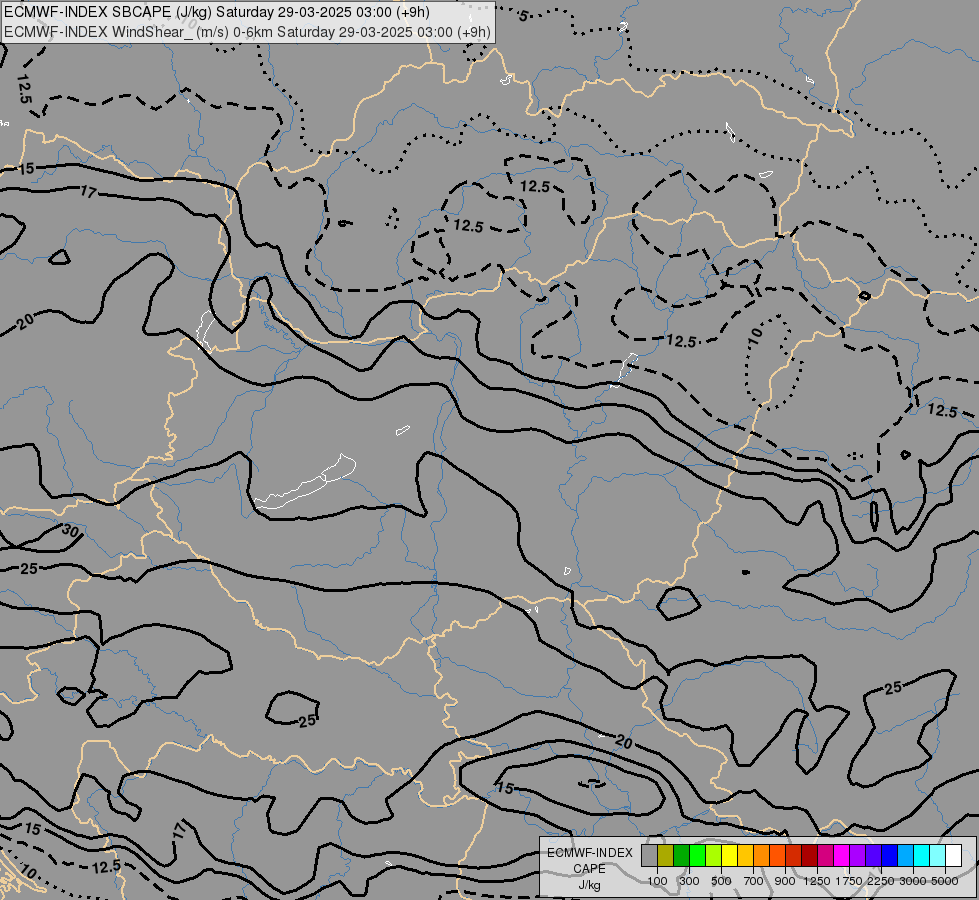Click the legend value 1250
The height and width of the screenshot is (900, 979).
[x=817, y=881]
